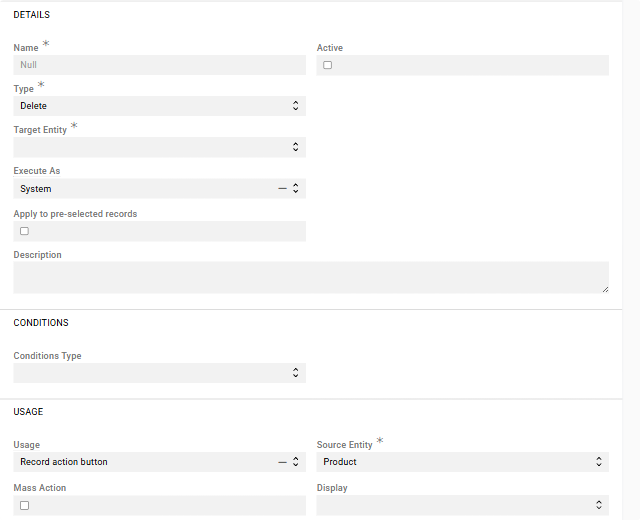Open the Execute As dropdown
640x520 pixels.
tap(296, 188)
